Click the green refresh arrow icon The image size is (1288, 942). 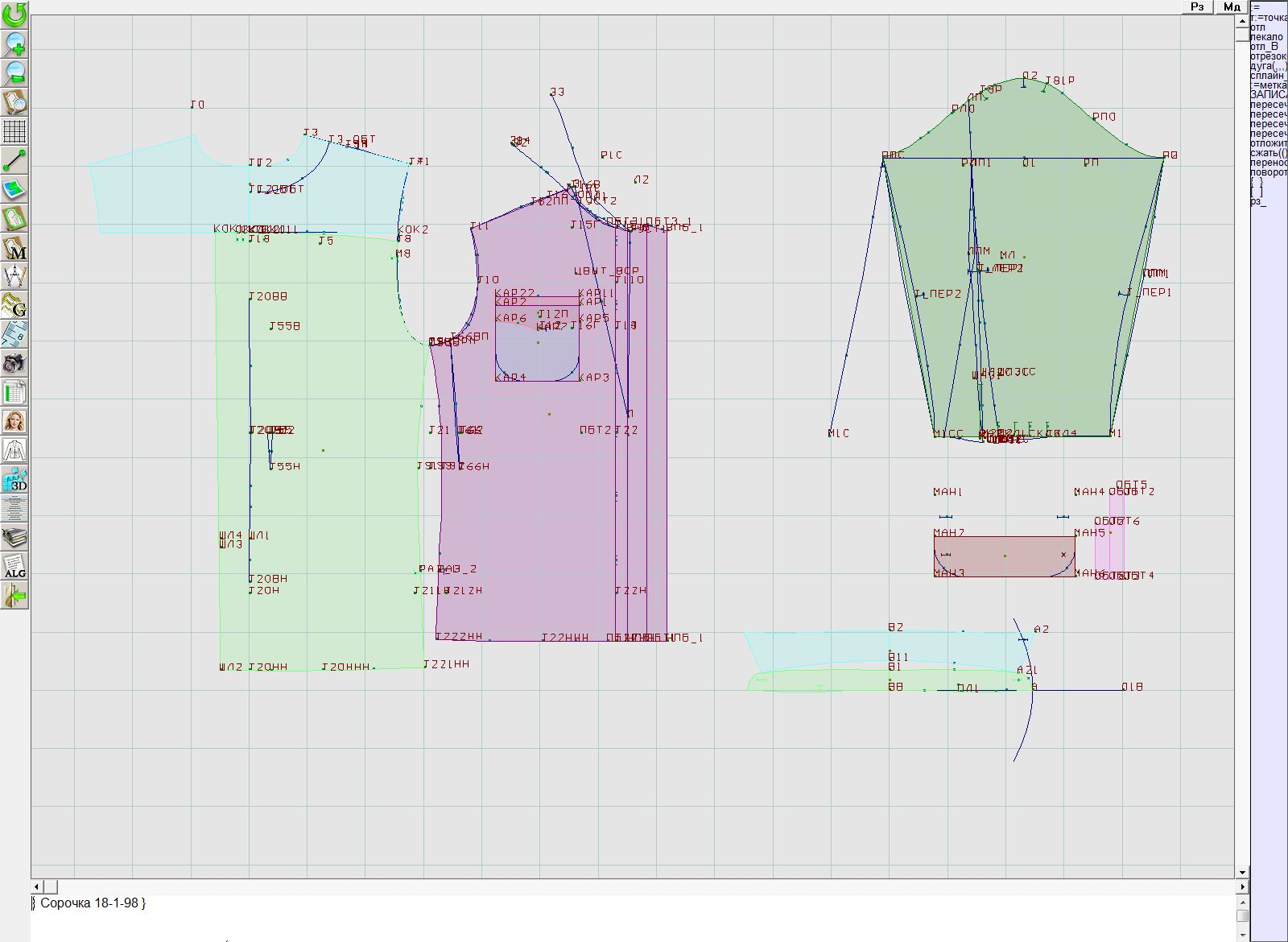coord(14,14)
